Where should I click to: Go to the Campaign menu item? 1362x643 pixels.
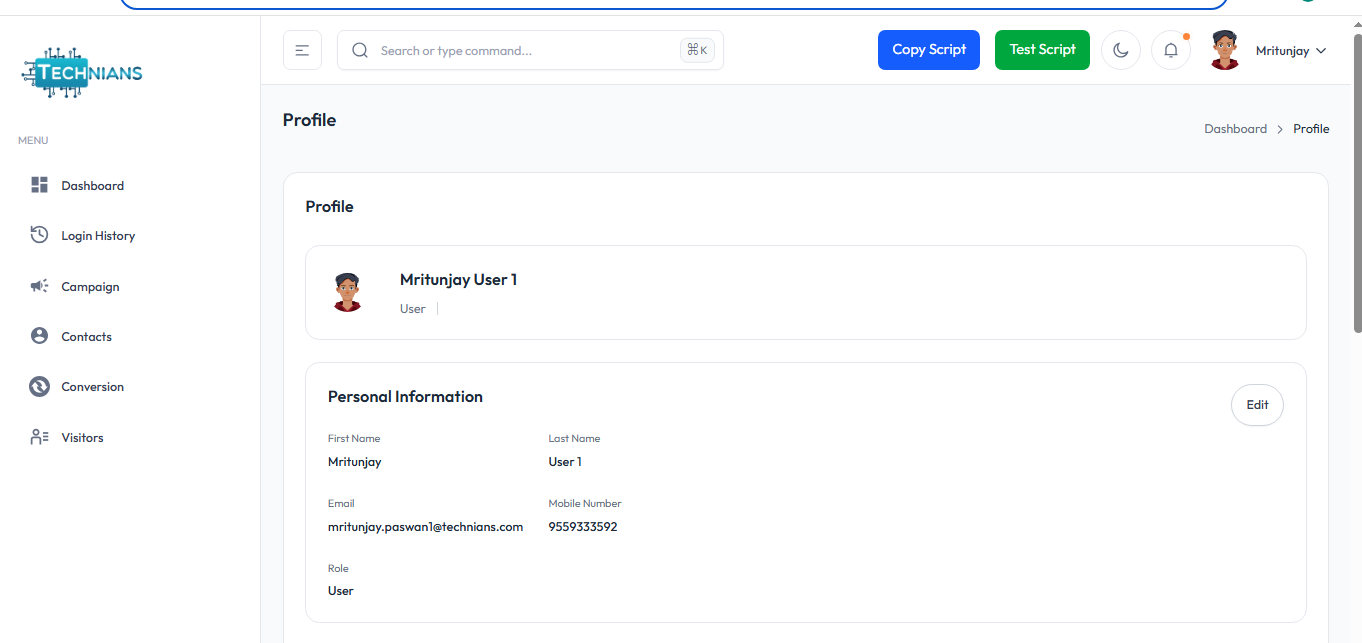point(90,287)
